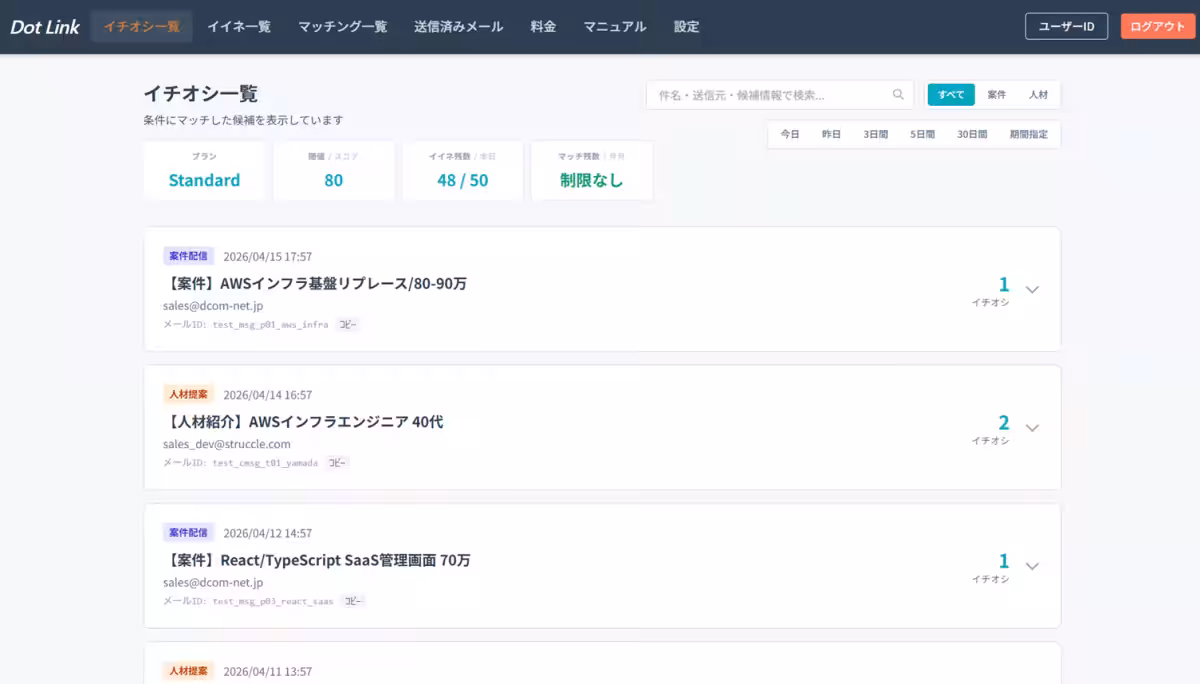Image resolution: width=1200 pixels, height=684 pixels.
Task: Click sender sales_dev@struccle.com
Action: (227, 444)
